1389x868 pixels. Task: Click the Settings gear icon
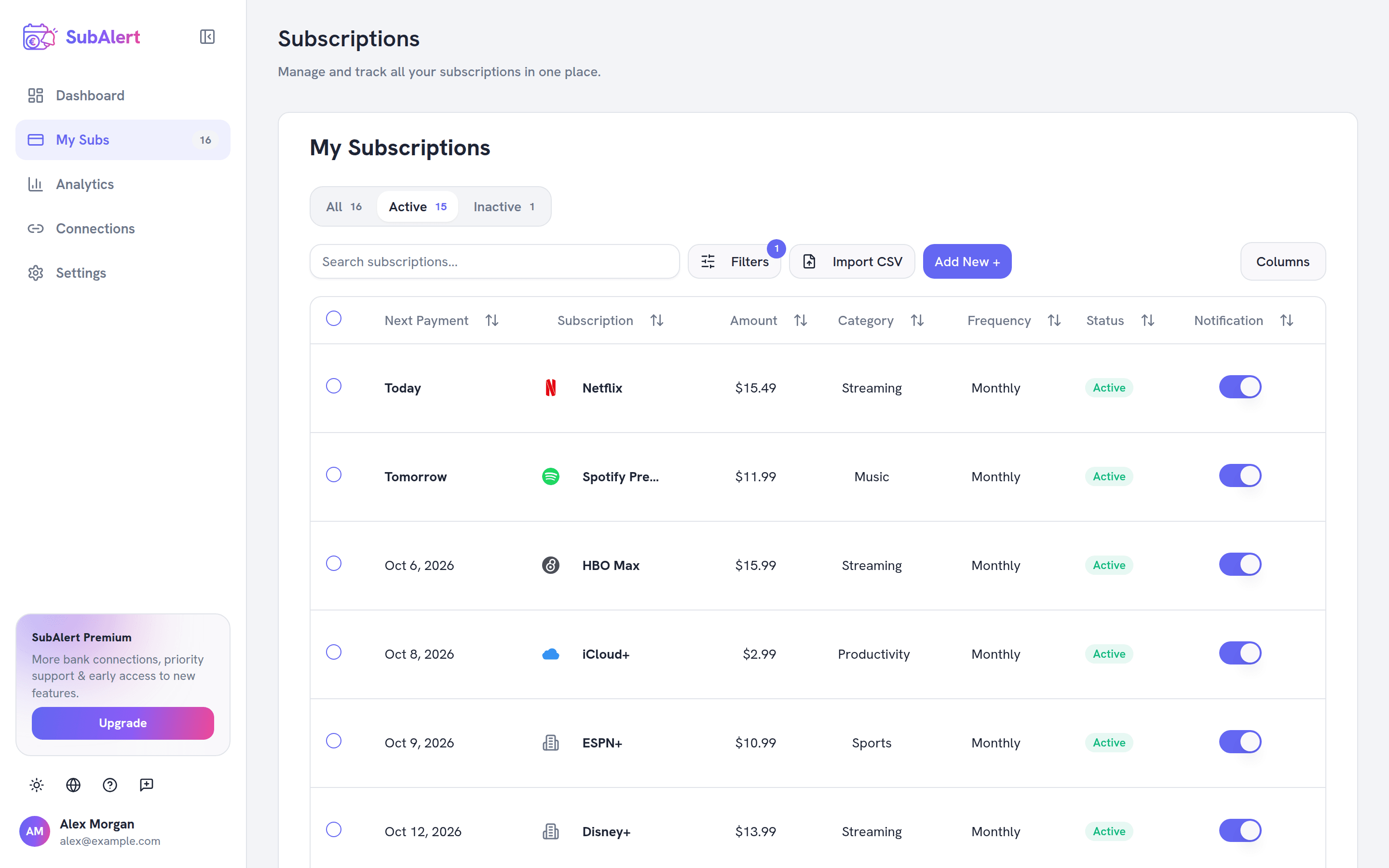36,272
